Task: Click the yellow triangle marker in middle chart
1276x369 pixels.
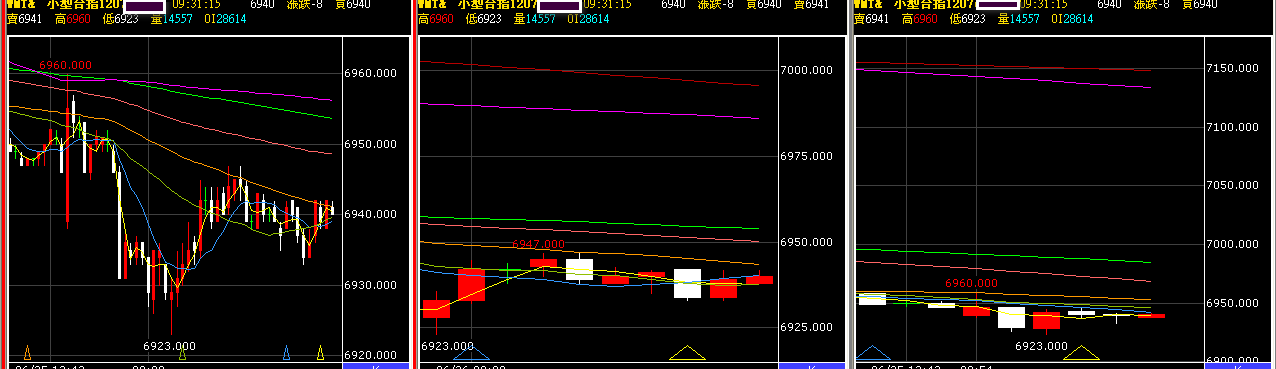Action: [687, 352]
